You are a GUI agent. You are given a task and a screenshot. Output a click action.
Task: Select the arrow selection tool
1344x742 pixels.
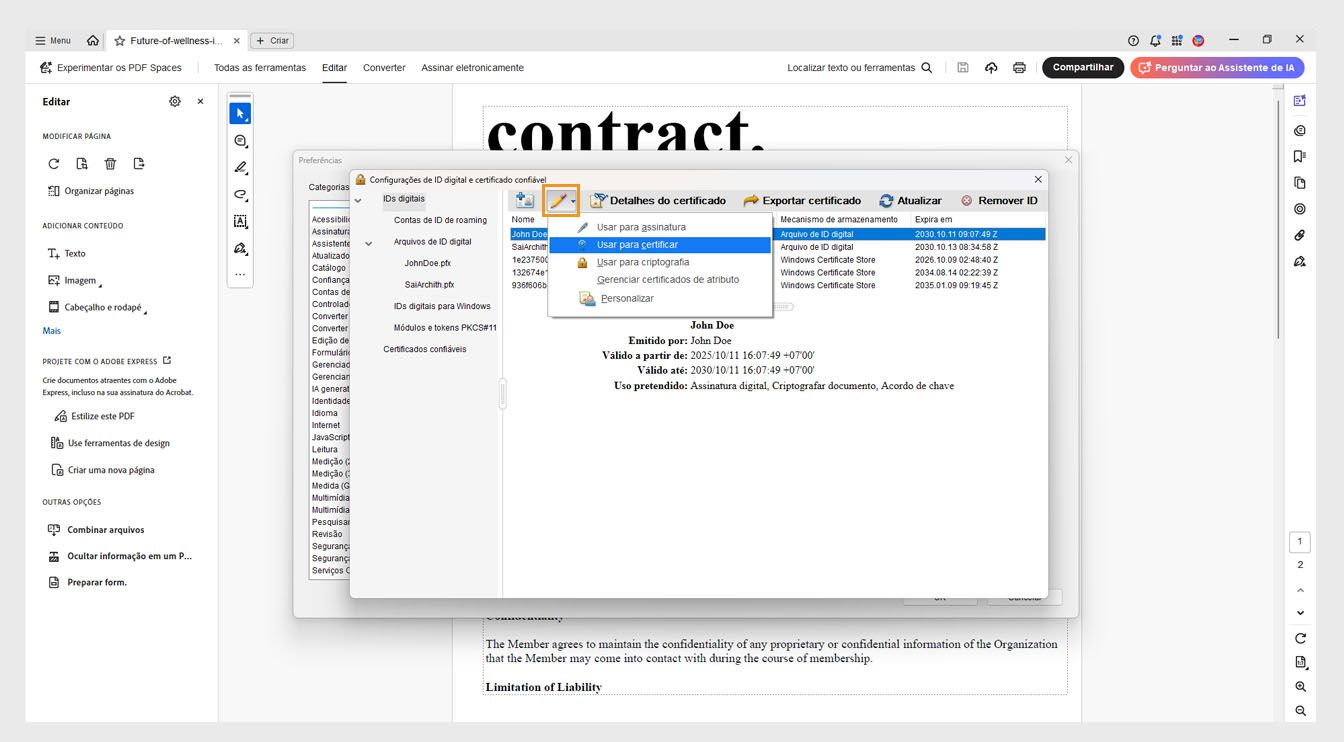tap(240, 112)
